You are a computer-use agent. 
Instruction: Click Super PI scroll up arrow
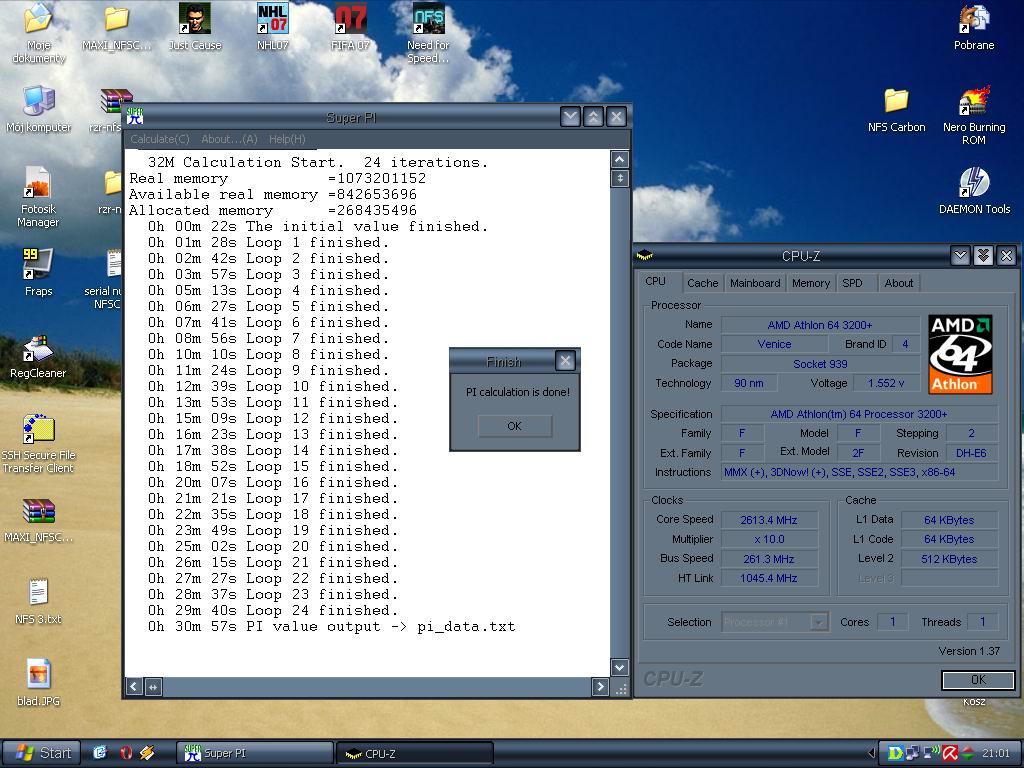(619, 159)
